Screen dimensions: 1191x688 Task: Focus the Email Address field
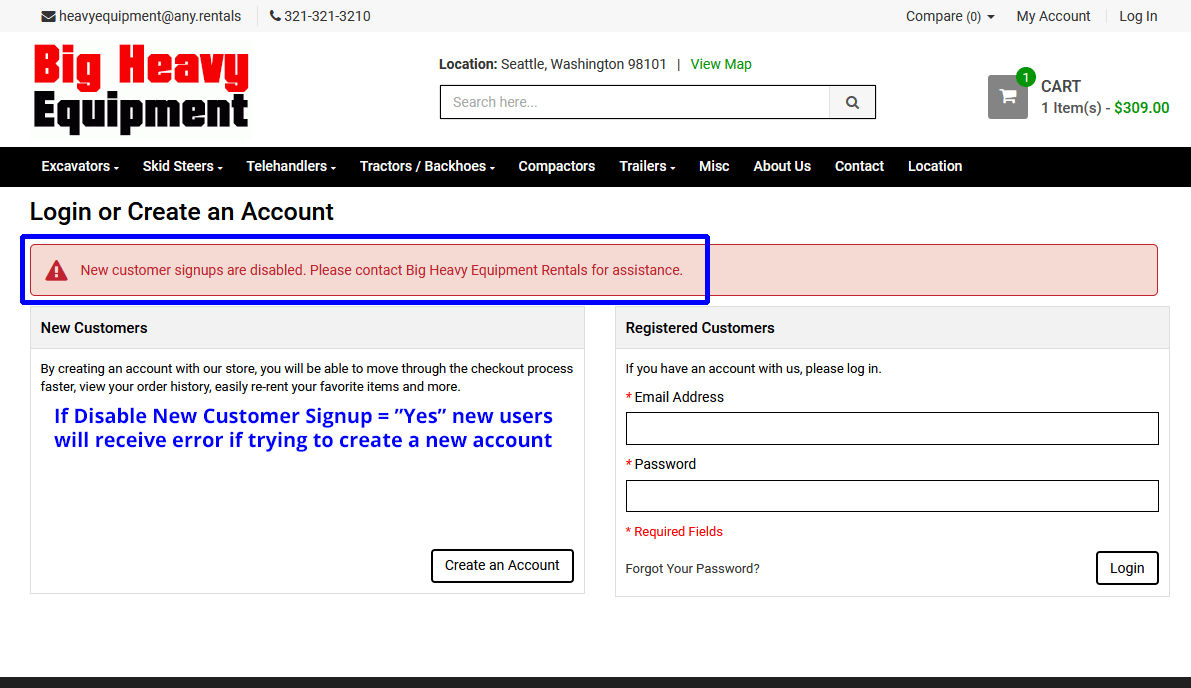(892, 428)
